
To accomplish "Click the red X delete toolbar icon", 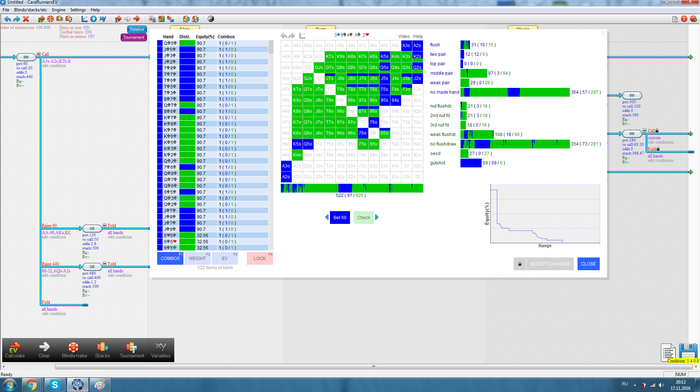I will click(26, 19).
